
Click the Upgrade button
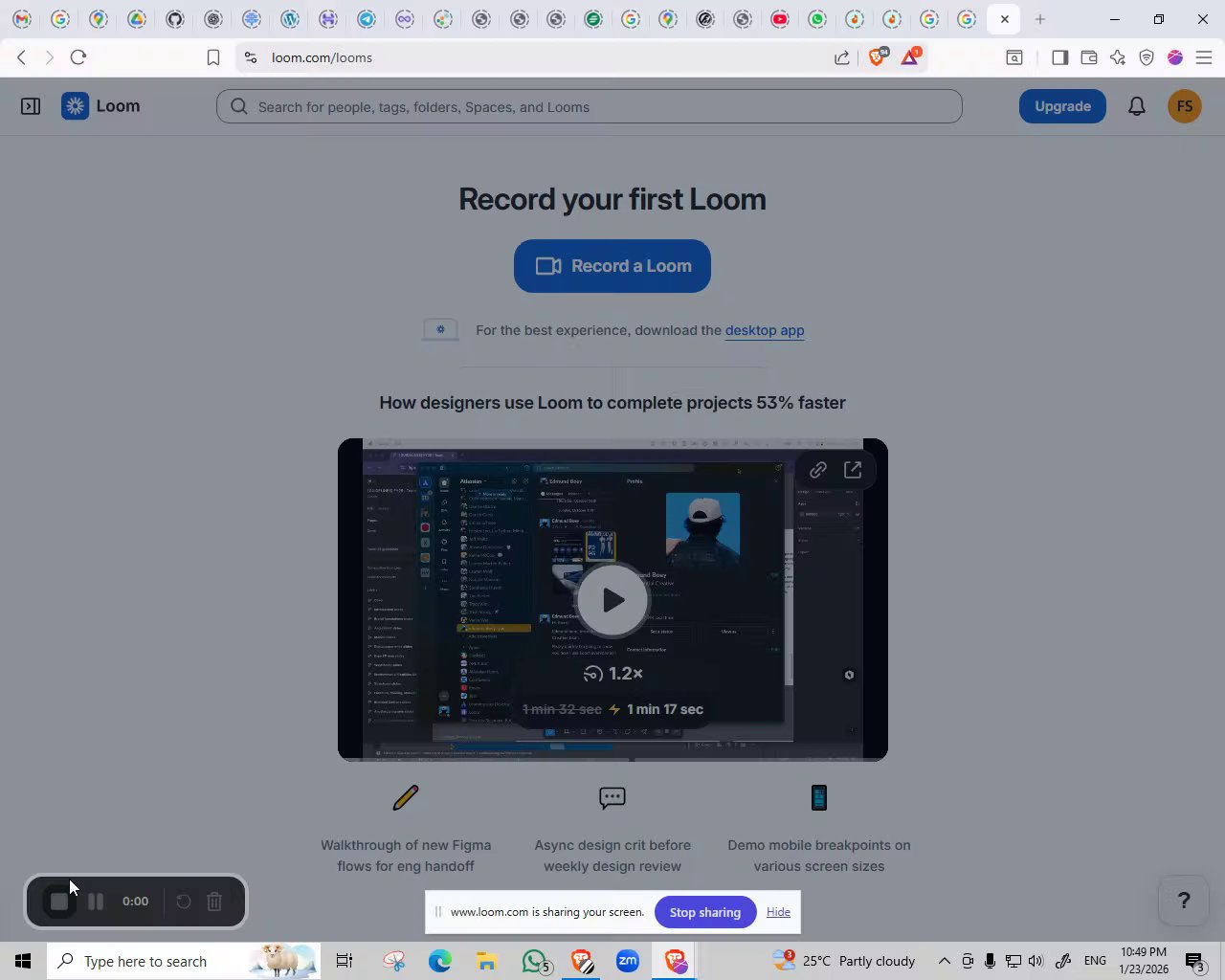pos(1062,106)
